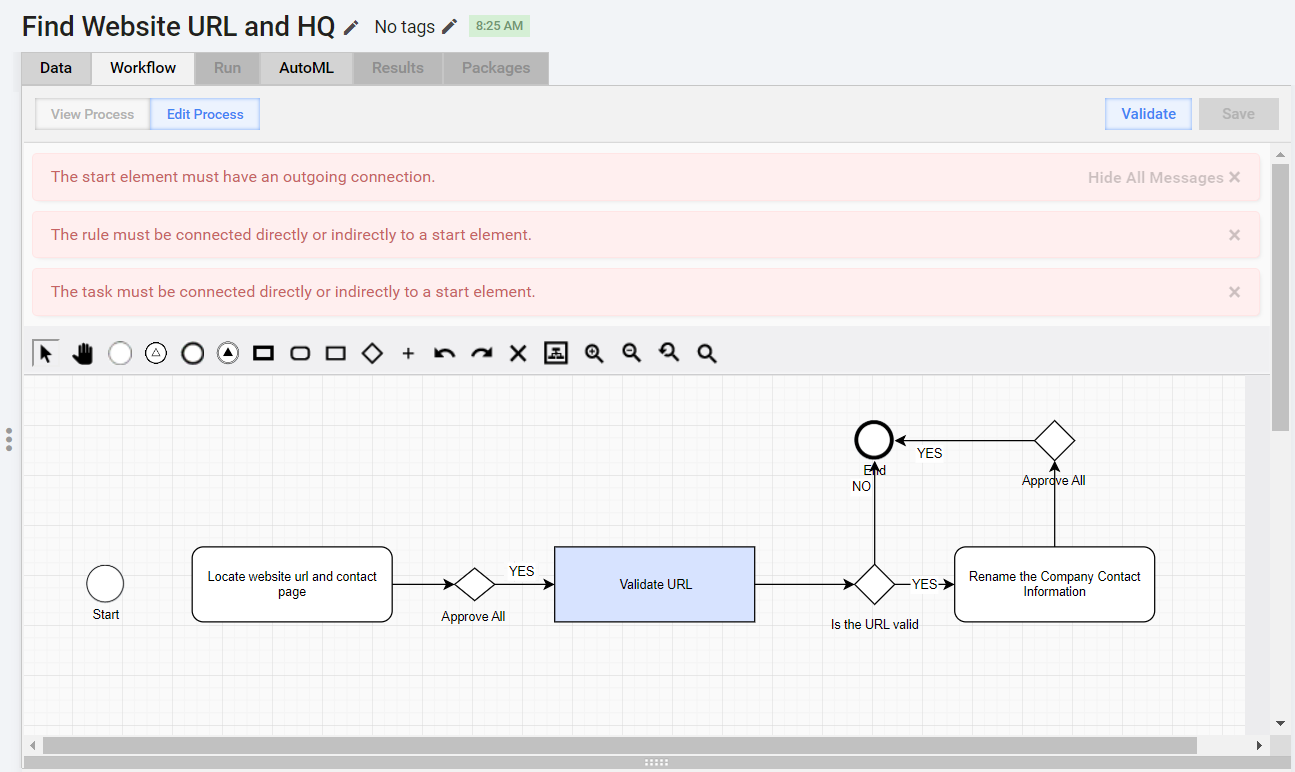Select the Is the URL valid gateway
1295x772 pixels.
click(875, 584)
